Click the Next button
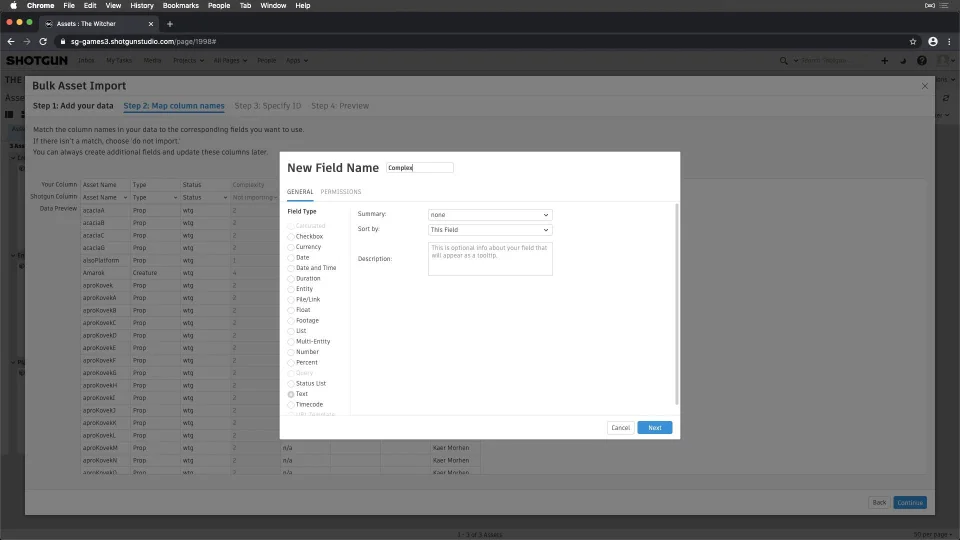Image resolution: width=960 pixels, height=540 pixels. click(x=654, y=427)
